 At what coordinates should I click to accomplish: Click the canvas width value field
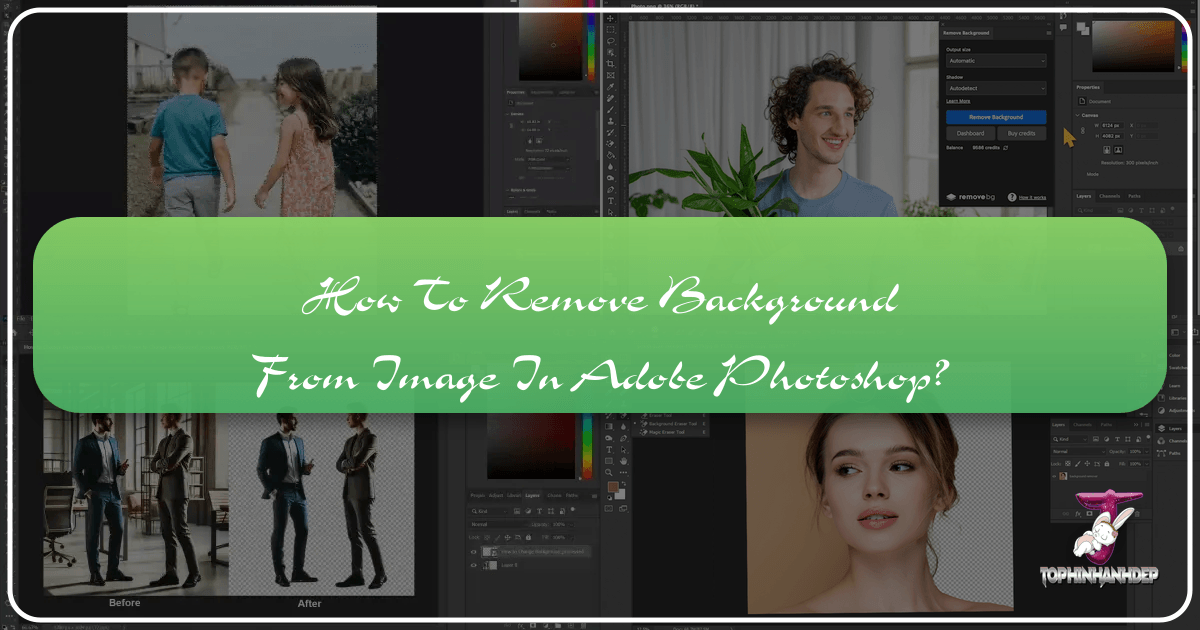pyautogui.click(x=1112, y=125)
